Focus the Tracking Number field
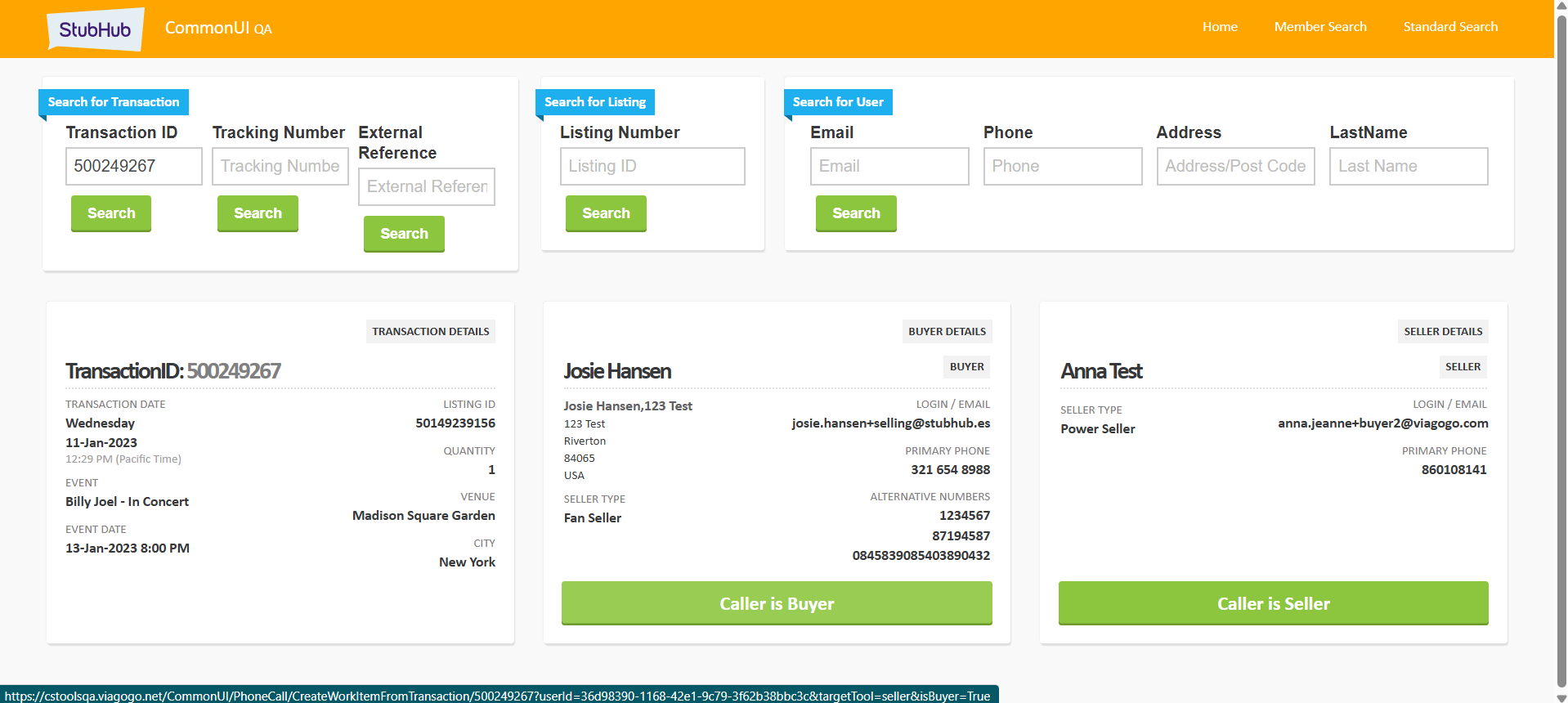 coord(280,166)
